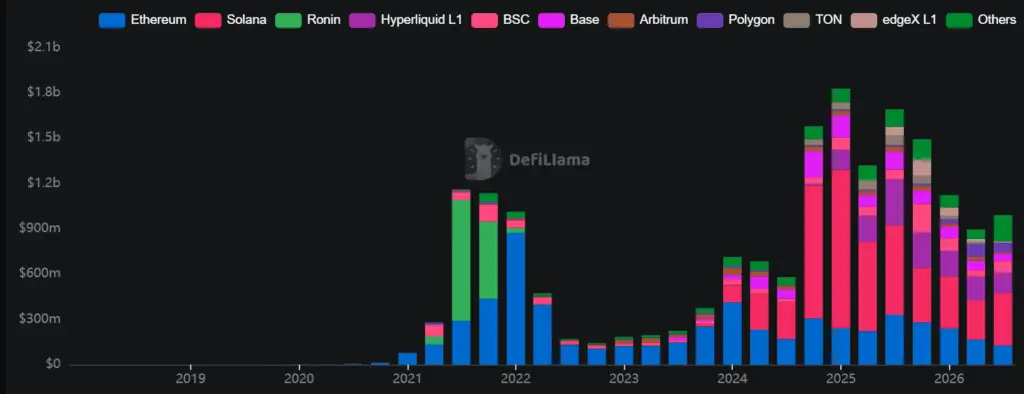Click the tallest bar at 2025
Viewport: 1024px width, 394px height.
(840, 226)
